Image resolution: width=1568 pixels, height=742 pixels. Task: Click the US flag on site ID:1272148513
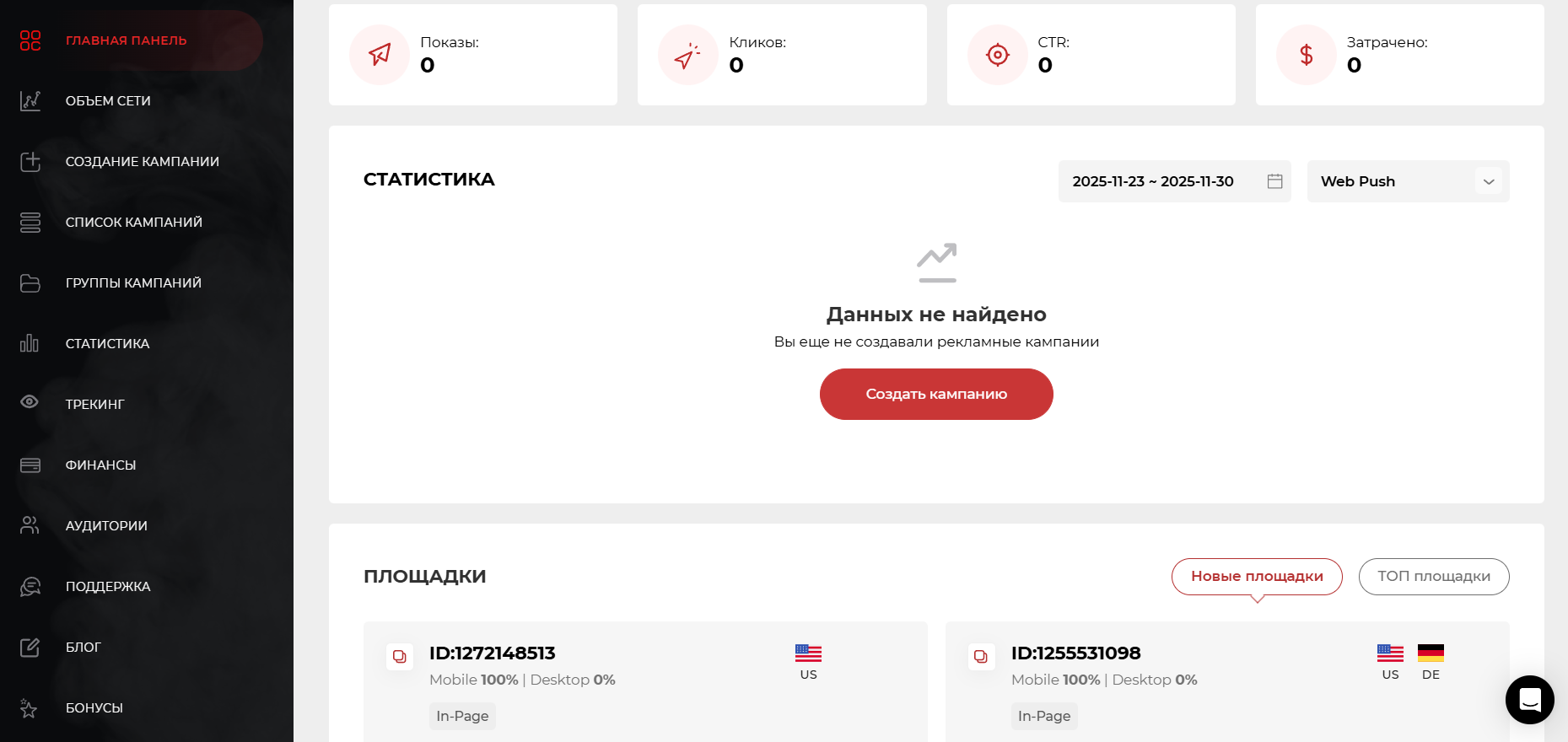[808, 653]
